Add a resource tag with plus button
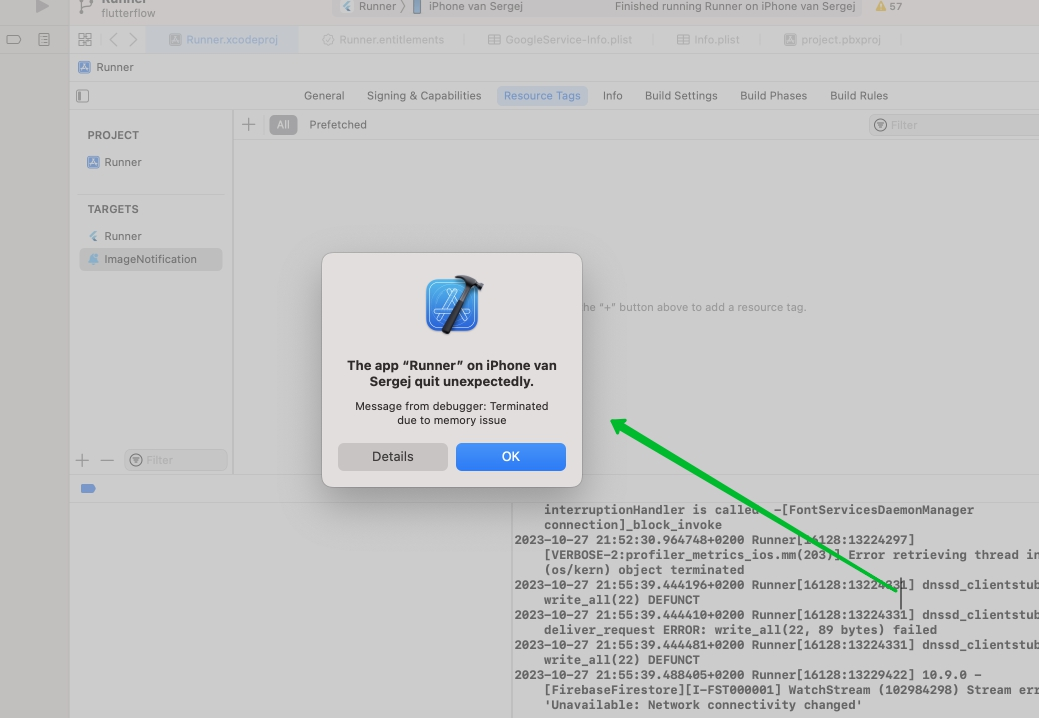The width and height of the screenshot is (1039, 718). pos(248,125)
